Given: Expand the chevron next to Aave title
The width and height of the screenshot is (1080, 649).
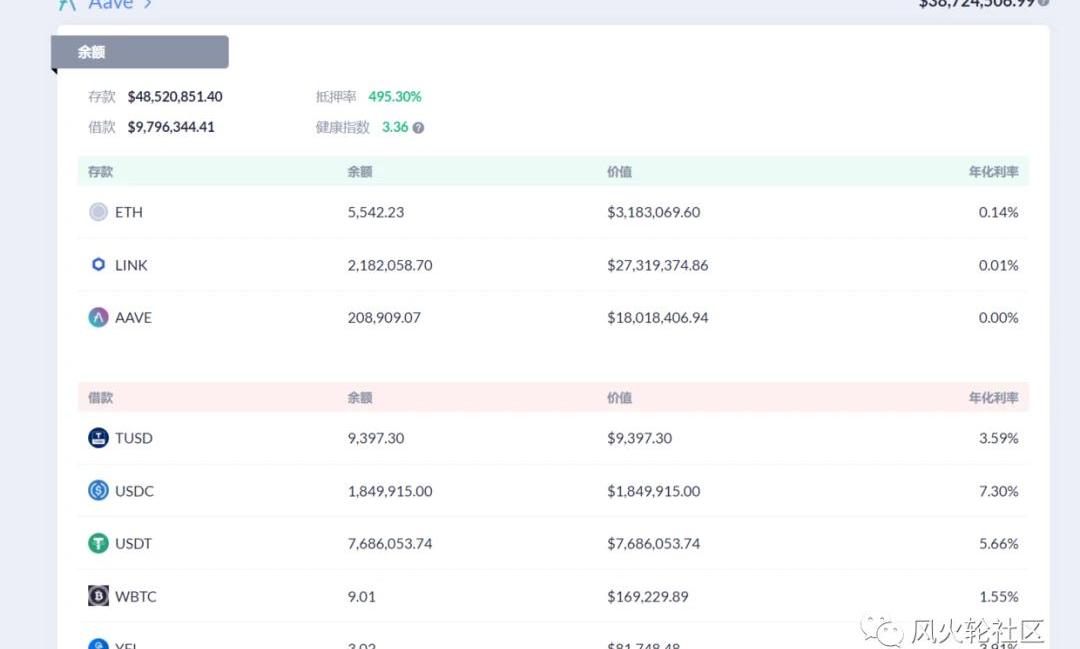Looking at the screenshot, I should click(147, 4).
